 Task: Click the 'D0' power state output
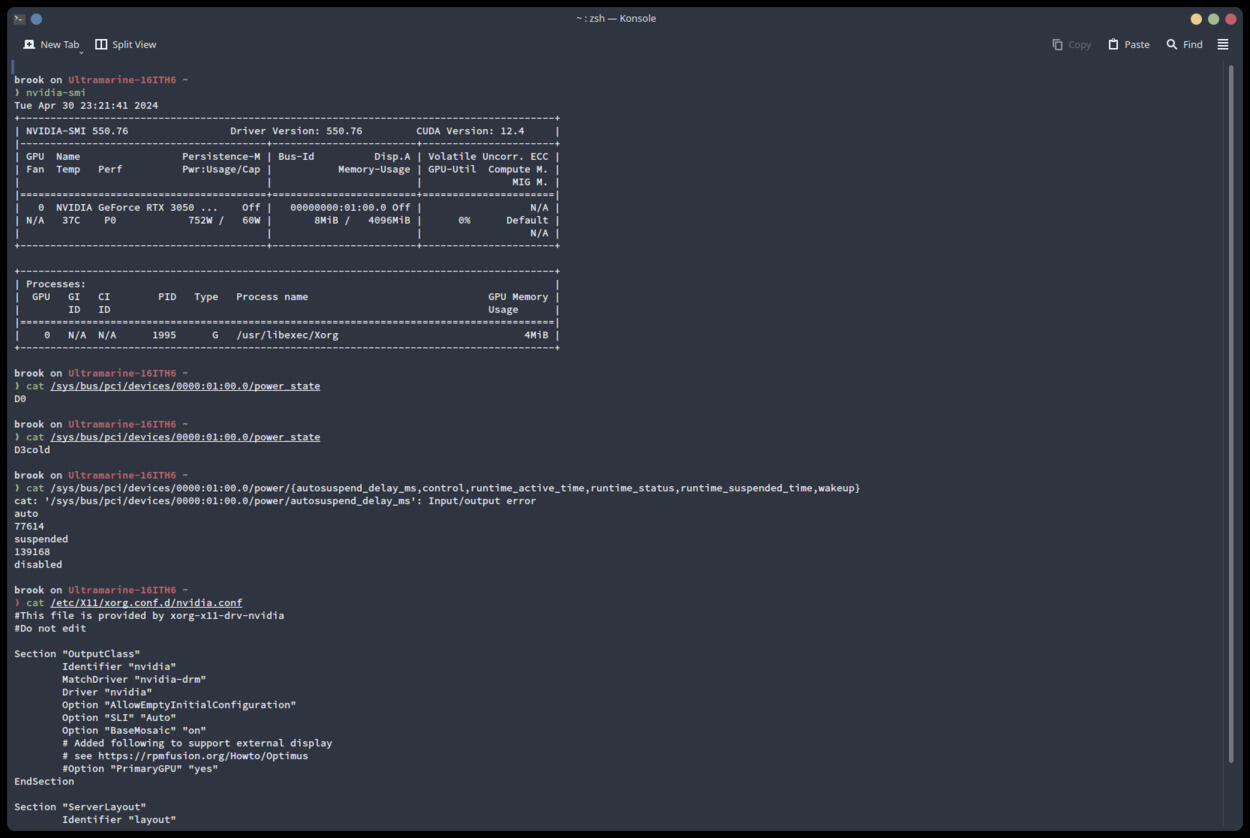[20, 399]
